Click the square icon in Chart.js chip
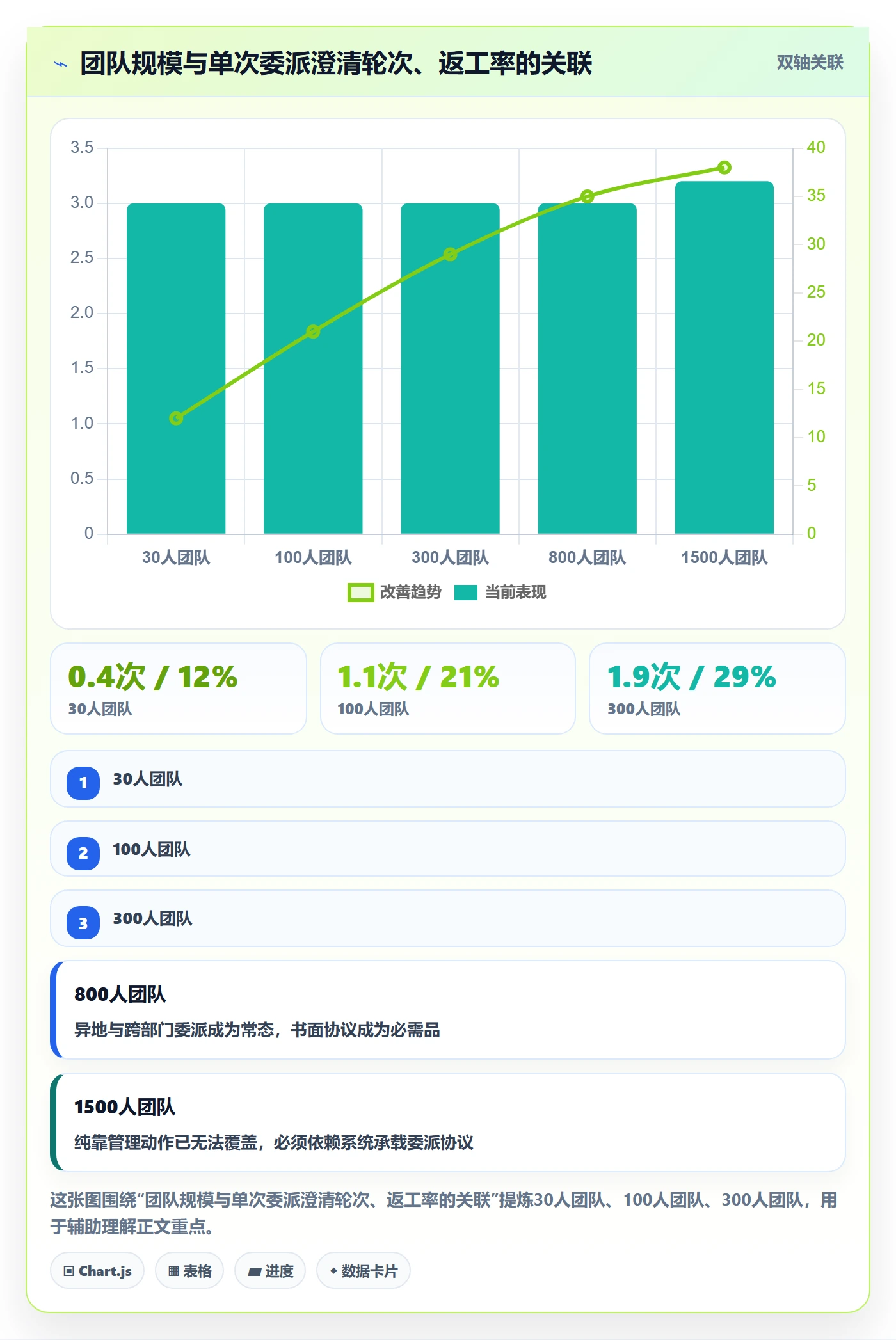This screenshot has height=1340, width=896. tap(69, 1272)
